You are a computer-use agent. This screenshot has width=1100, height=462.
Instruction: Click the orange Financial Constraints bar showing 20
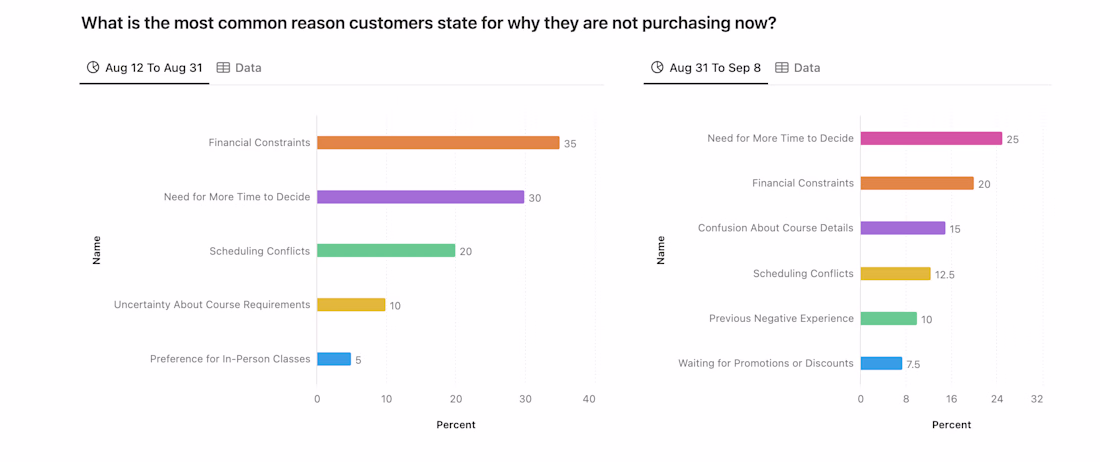(917, 184)
